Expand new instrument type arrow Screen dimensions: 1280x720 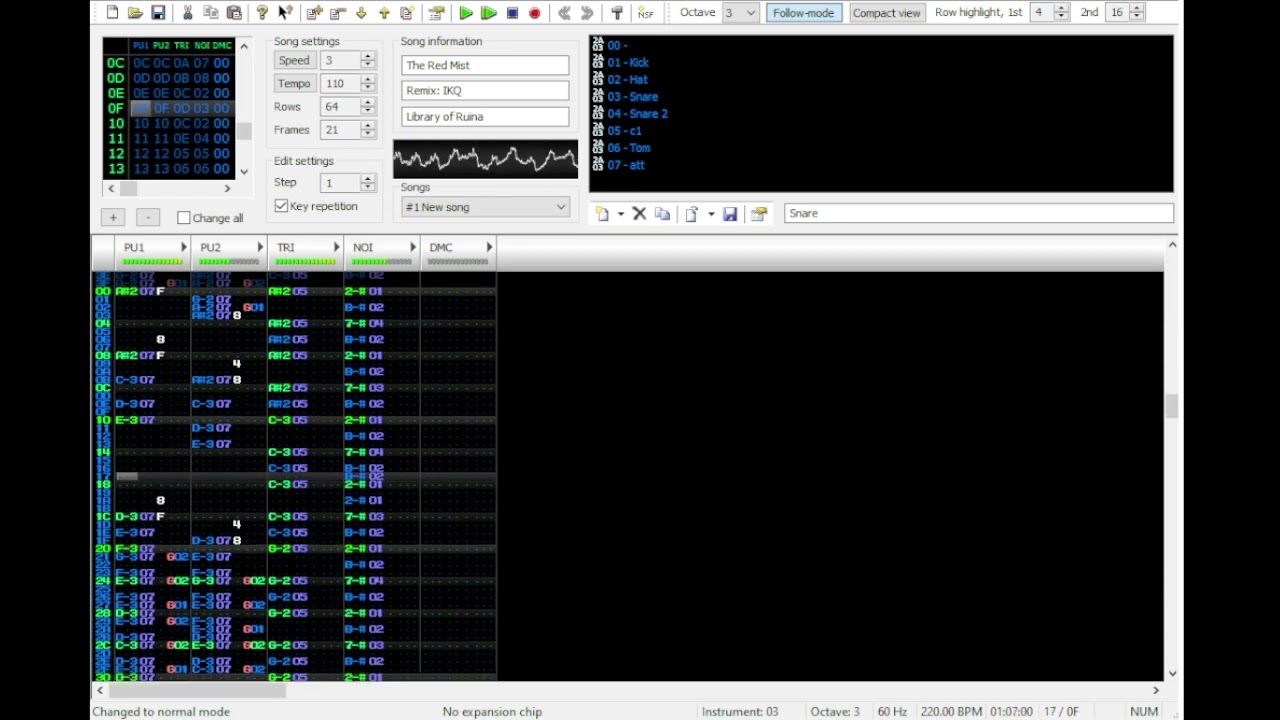pos(621,214)
